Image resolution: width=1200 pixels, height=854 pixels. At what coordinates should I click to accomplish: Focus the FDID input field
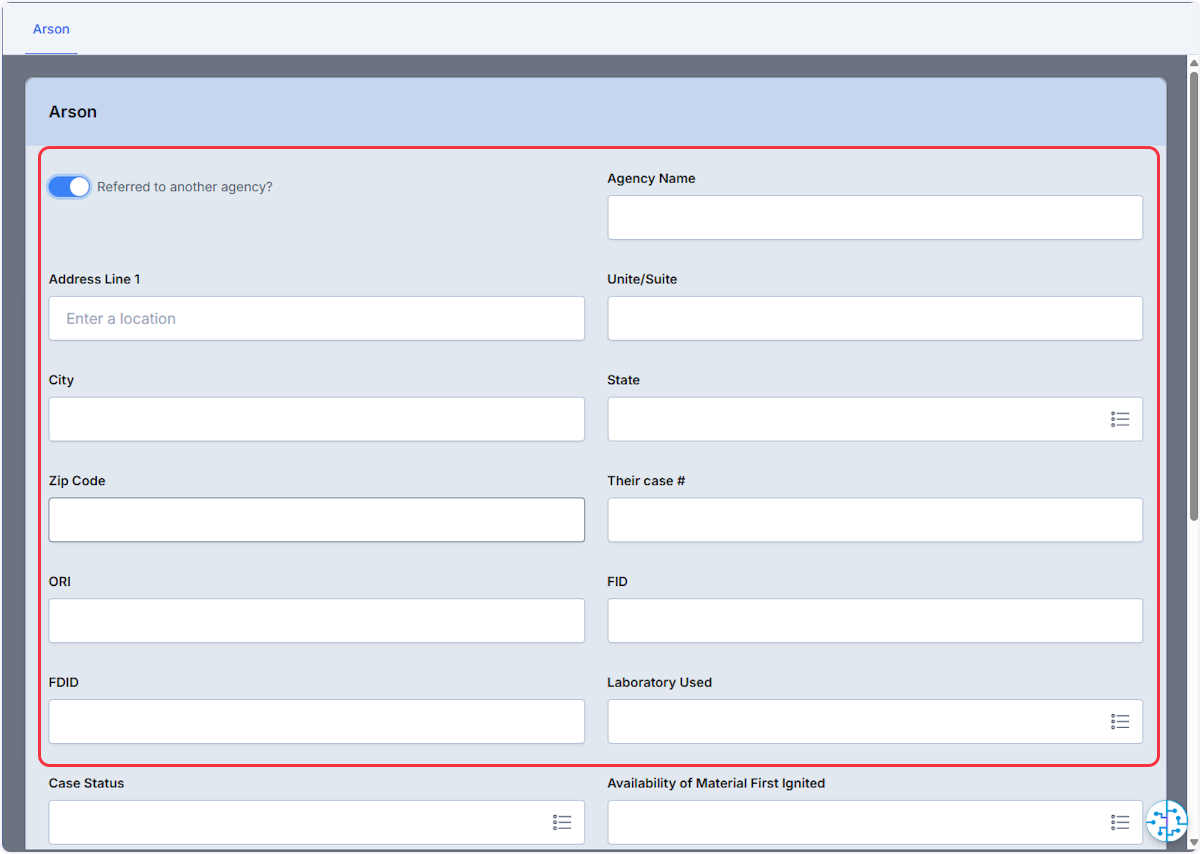tap(316, 721)
